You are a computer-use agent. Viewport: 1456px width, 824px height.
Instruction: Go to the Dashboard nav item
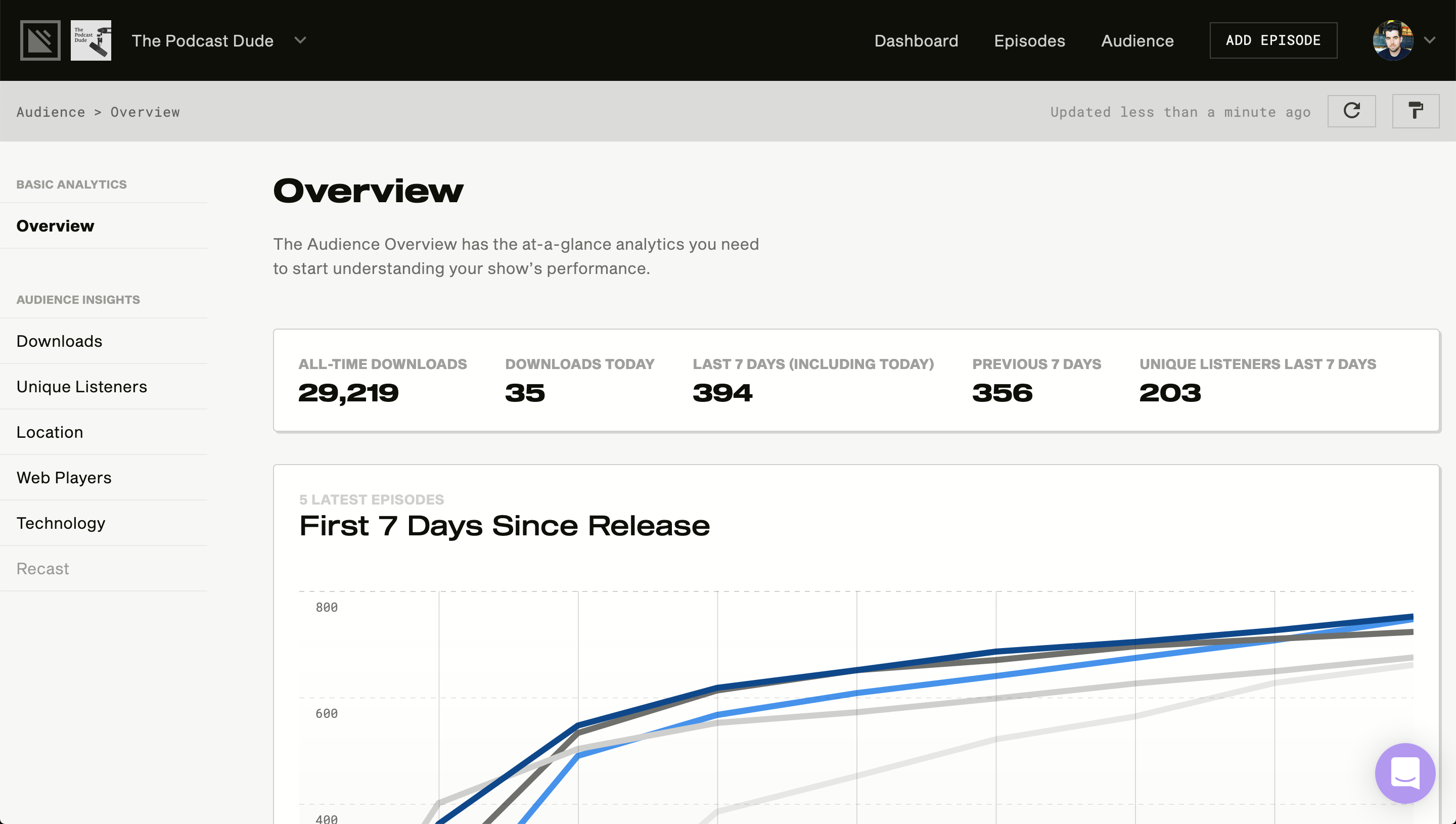[916, 41]
